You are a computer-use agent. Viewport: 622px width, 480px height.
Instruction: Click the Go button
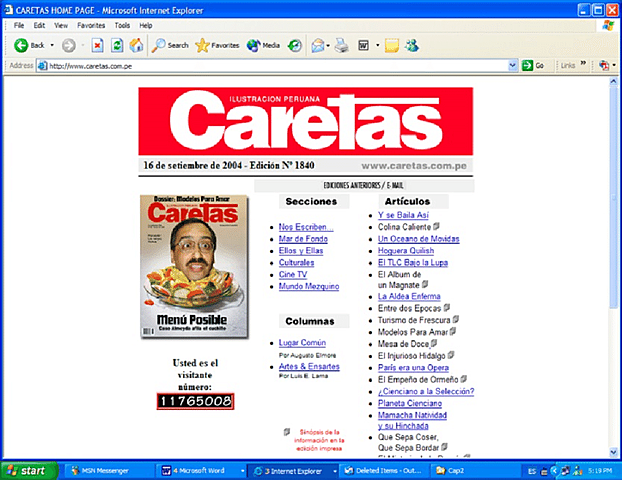[x=533, y=65]
